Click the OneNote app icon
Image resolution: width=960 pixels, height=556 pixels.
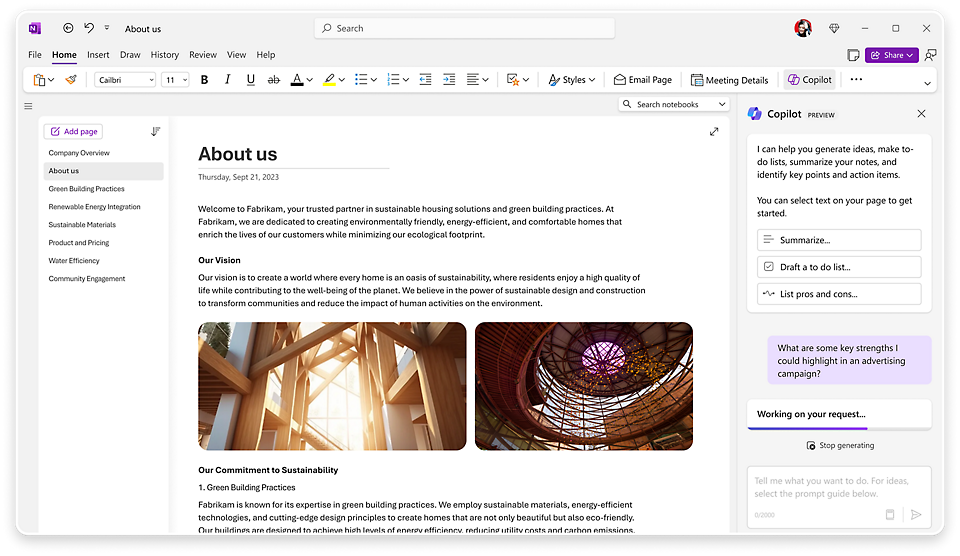tap(35, 28)
